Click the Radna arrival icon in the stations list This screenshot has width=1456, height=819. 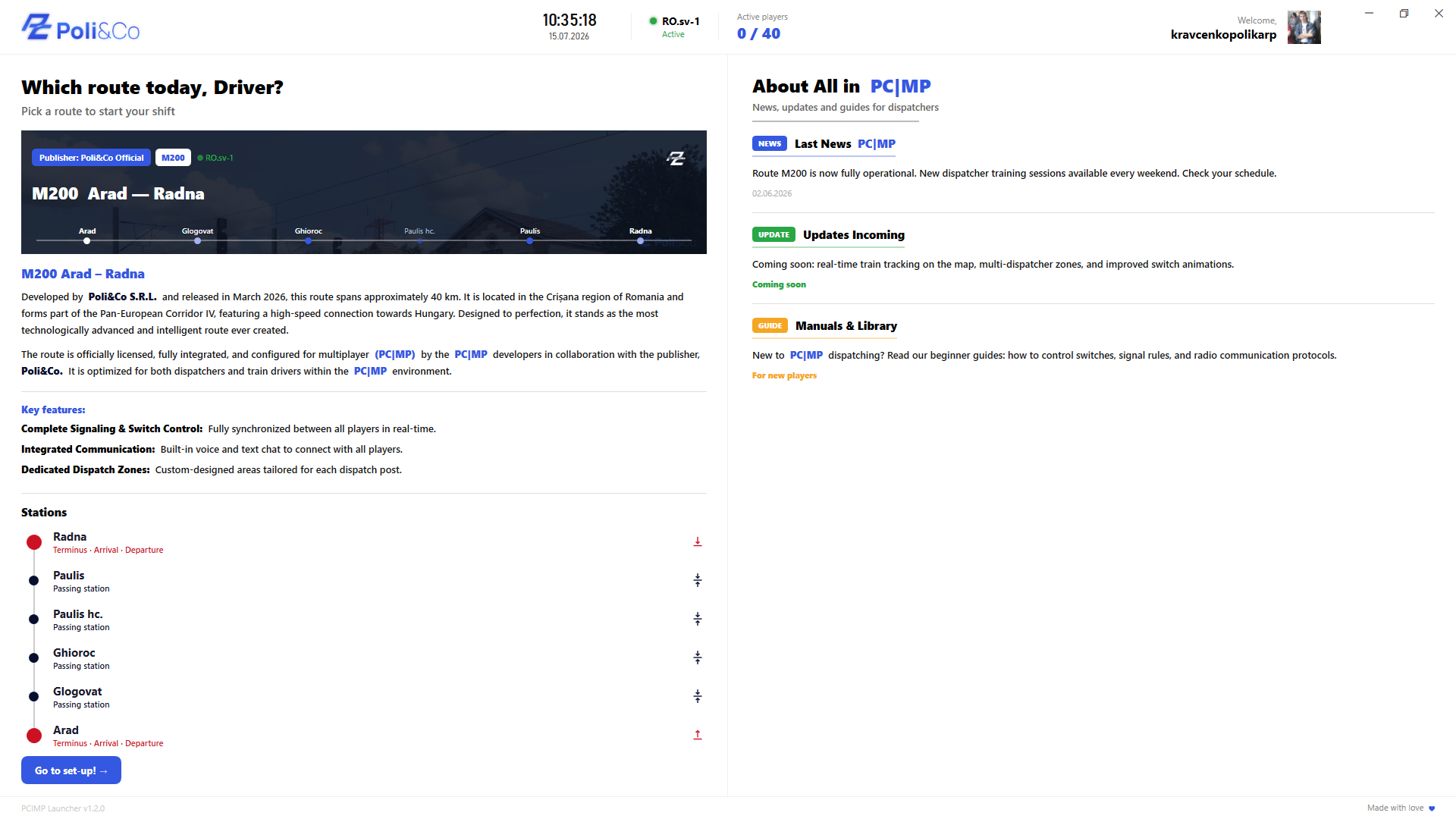tap(698, 541)
